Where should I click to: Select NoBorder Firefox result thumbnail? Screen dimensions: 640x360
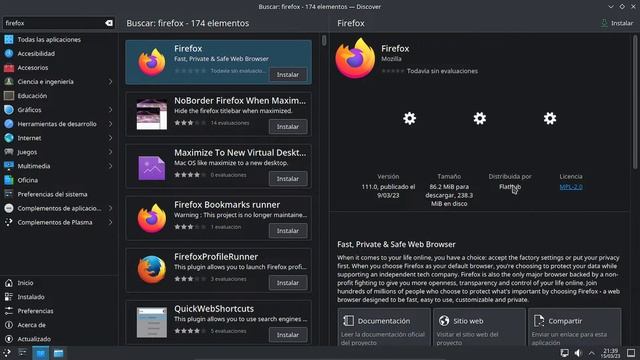point(151,114)
